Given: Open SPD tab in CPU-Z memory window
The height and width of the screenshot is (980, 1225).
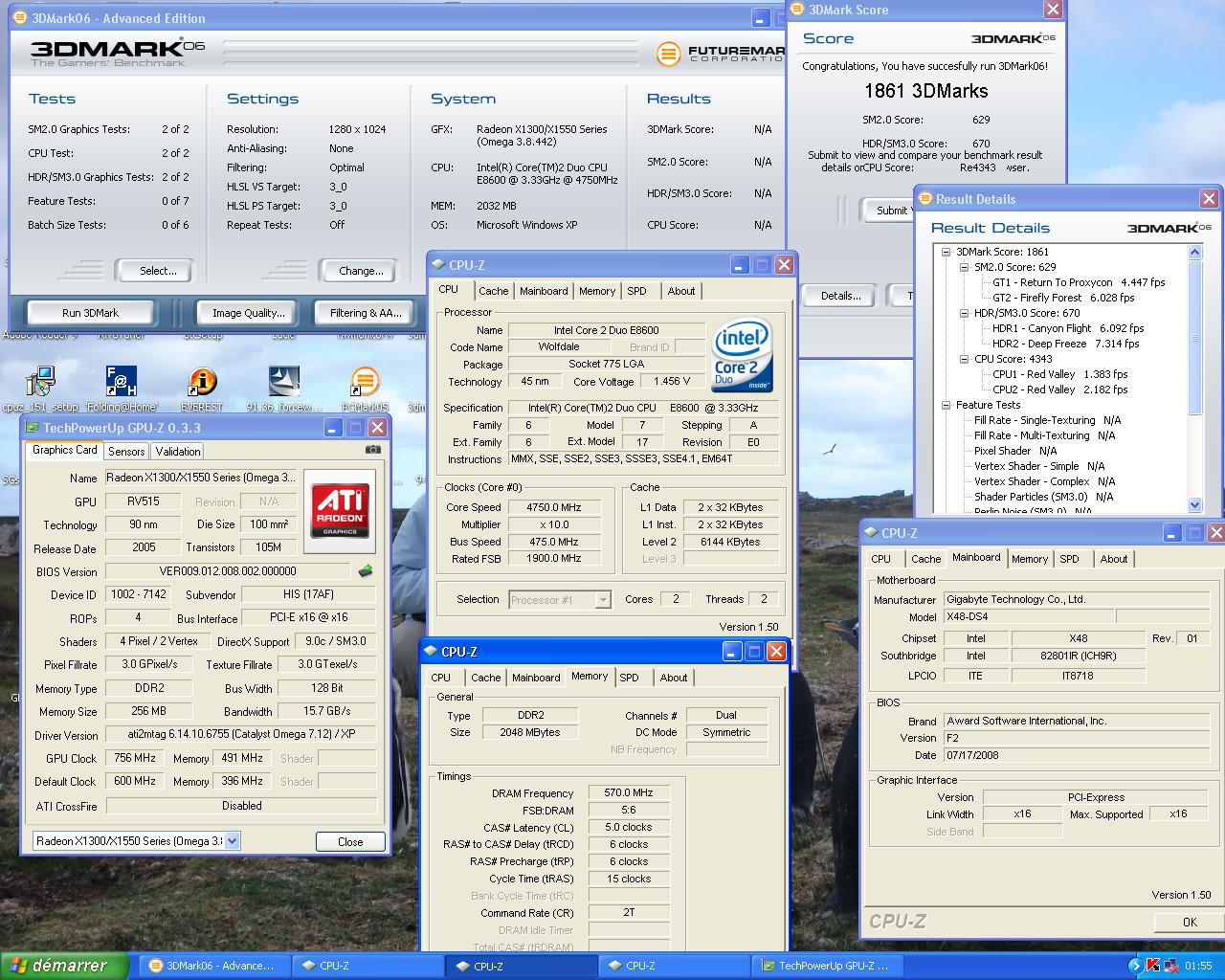Looking at the screenshot, I should coord(629,678).
